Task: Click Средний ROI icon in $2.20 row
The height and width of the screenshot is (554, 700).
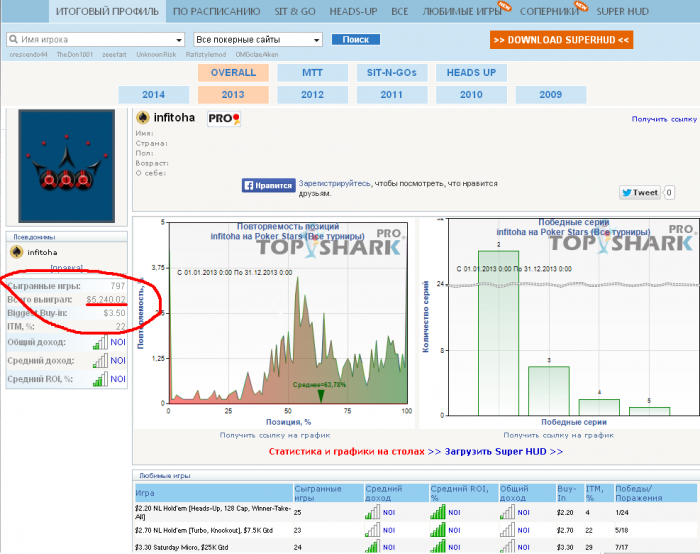Action: [438, 512]
